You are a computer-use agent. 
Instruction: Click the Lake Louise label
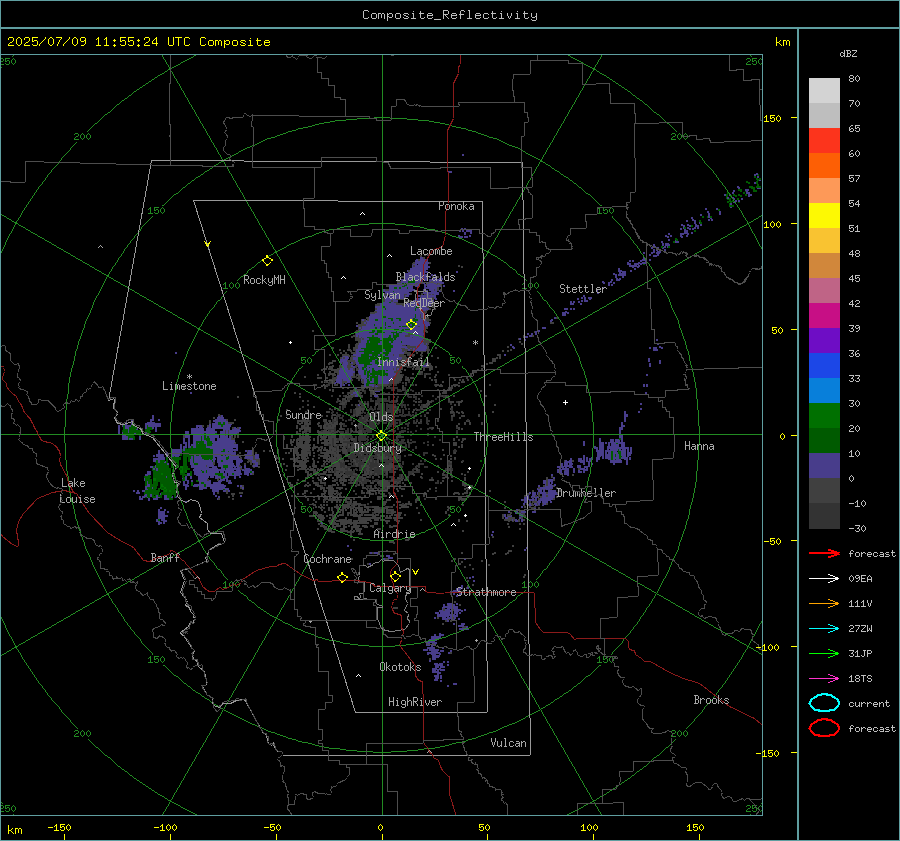pyautogui.click(x=77, y=491)
